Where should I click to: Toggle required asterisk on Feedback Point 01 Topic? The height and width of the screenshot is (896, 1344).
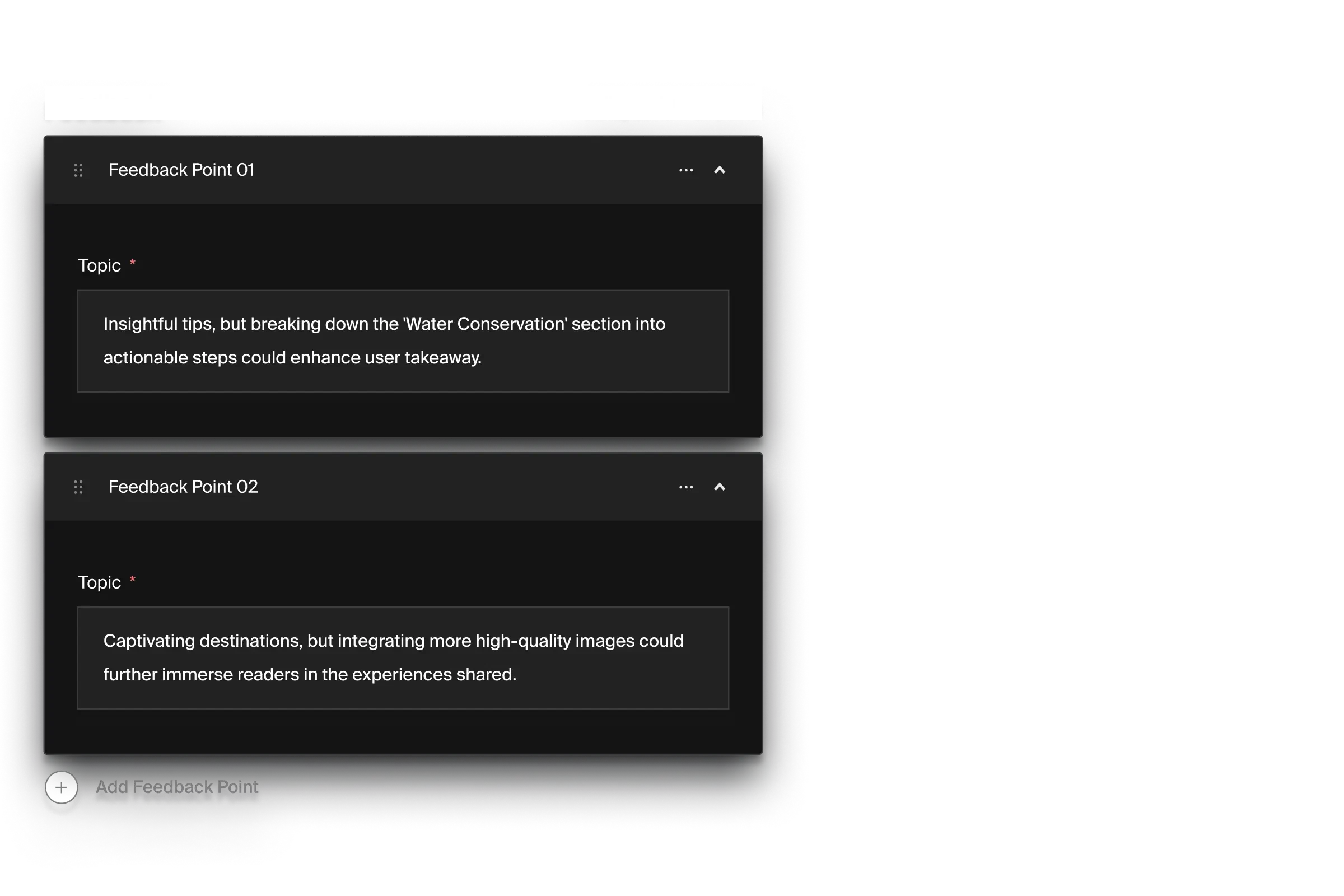pos(132,265)
